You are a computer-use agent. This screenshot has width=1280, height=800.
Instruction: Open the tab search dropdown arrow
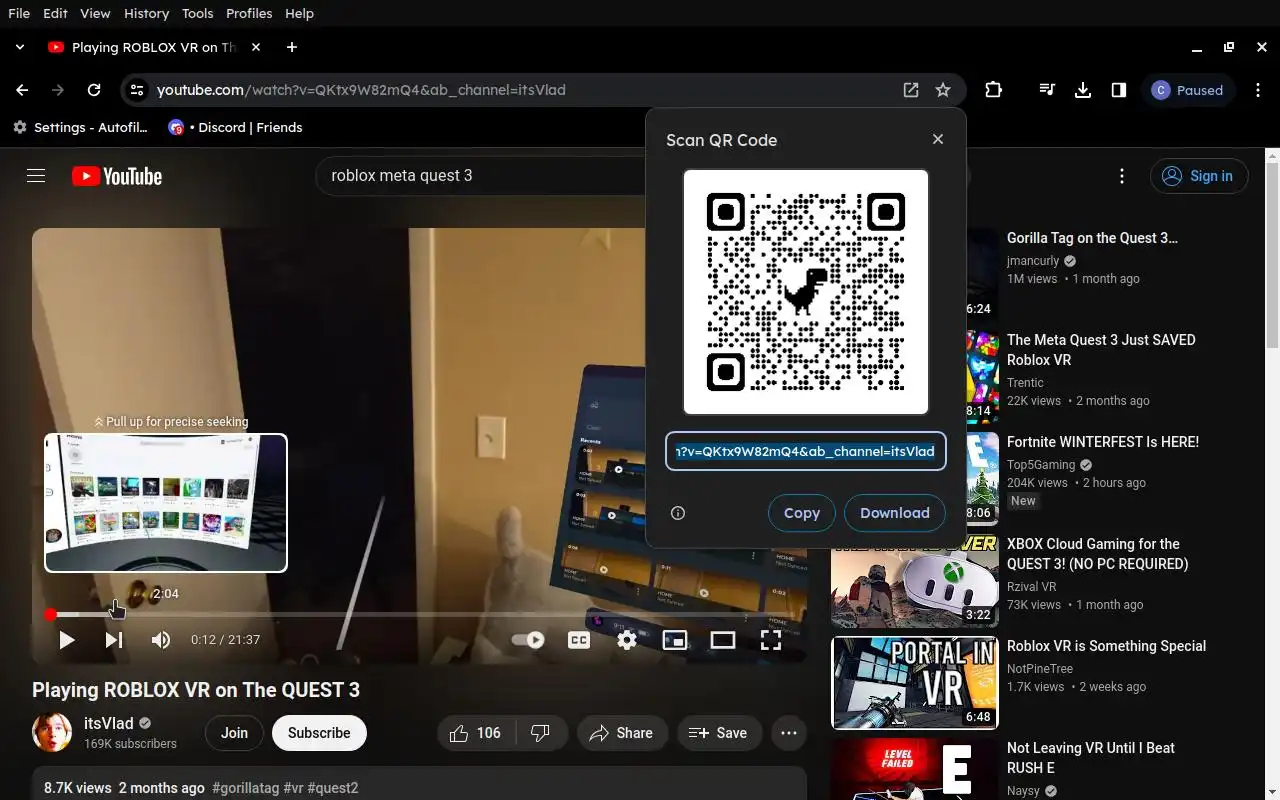(x=20, y=47)
